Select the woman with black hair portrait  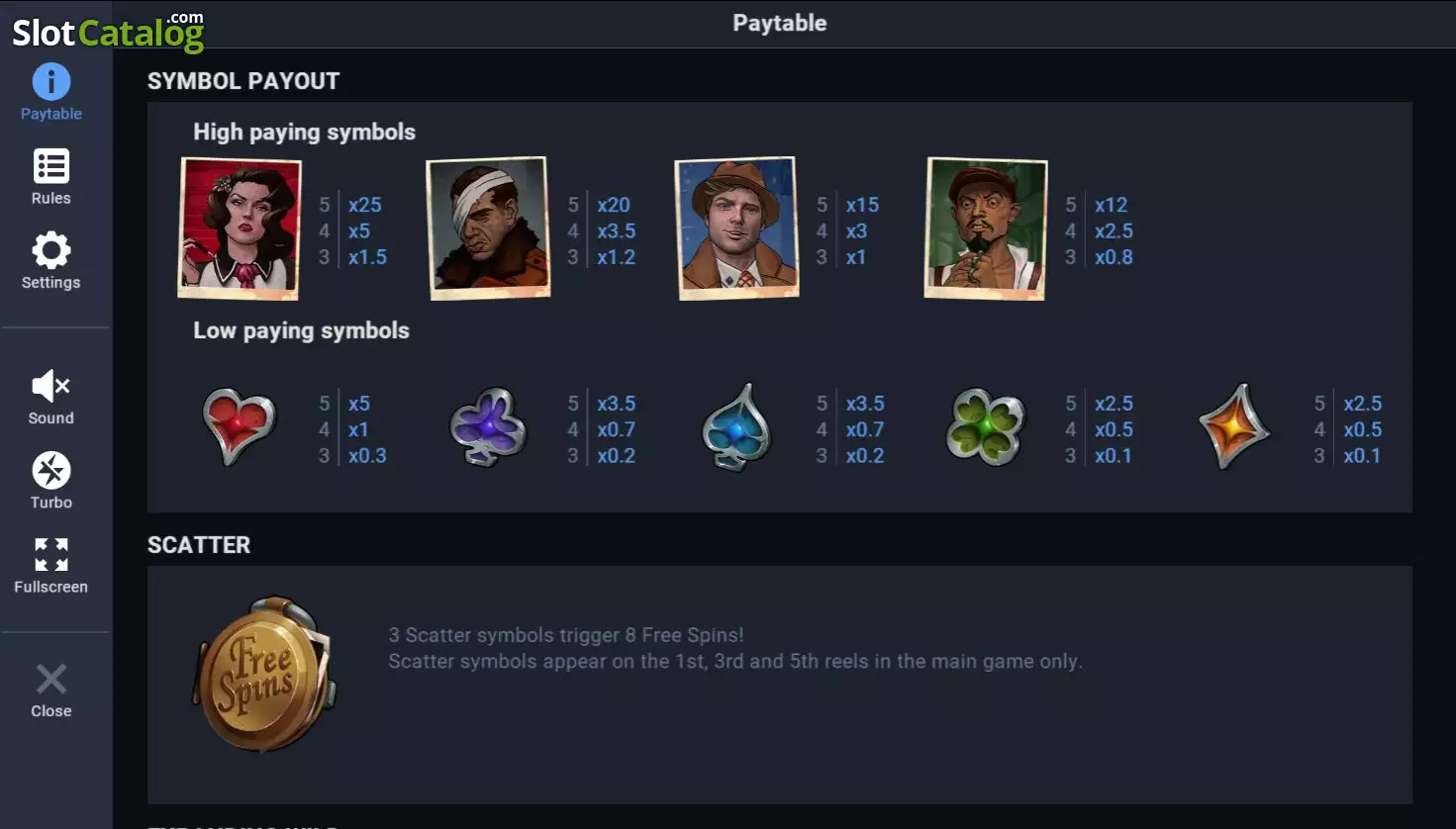pyautogui.click(x=240, y=229)
